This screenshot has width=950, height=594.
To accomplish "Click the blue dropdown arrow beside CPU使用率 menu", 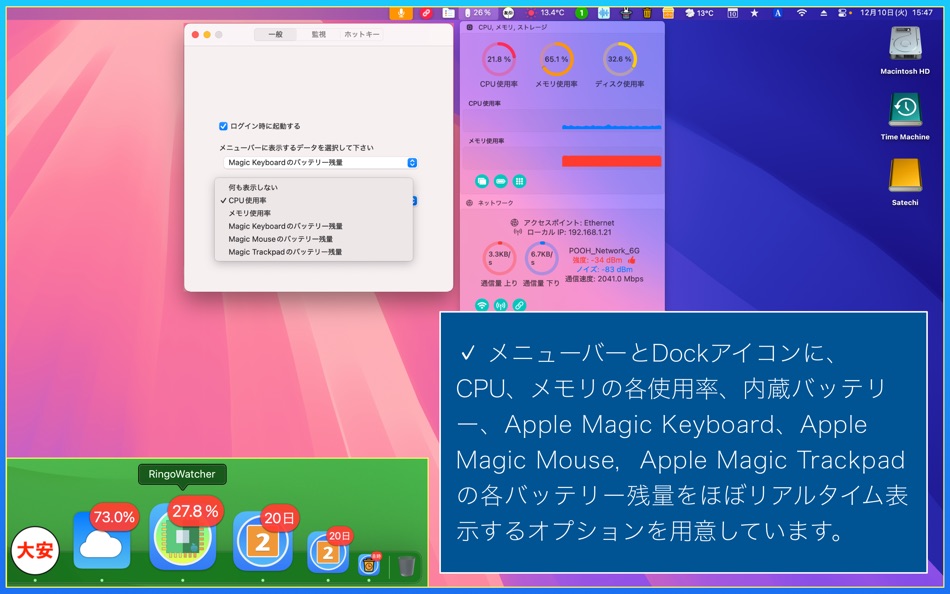I will [414, 201].
